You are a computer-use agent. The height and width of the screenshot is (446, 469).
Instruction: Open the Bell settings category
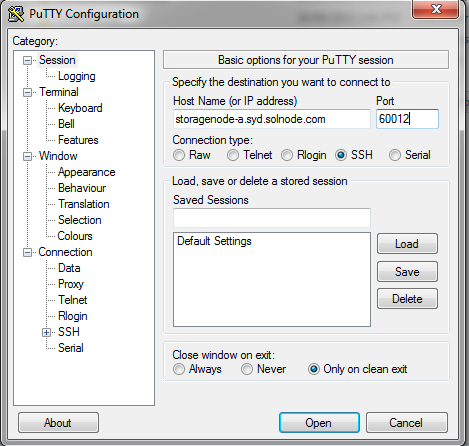coord(66,124)
